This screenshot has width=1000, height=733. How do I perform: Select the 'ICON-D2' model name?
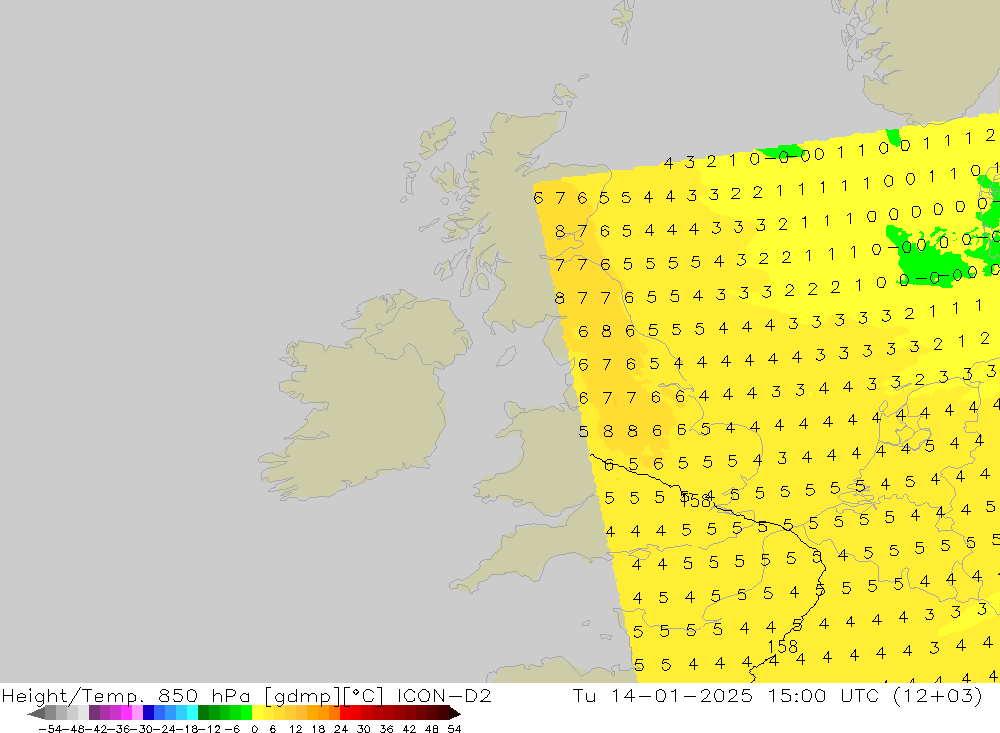(444, 695)
